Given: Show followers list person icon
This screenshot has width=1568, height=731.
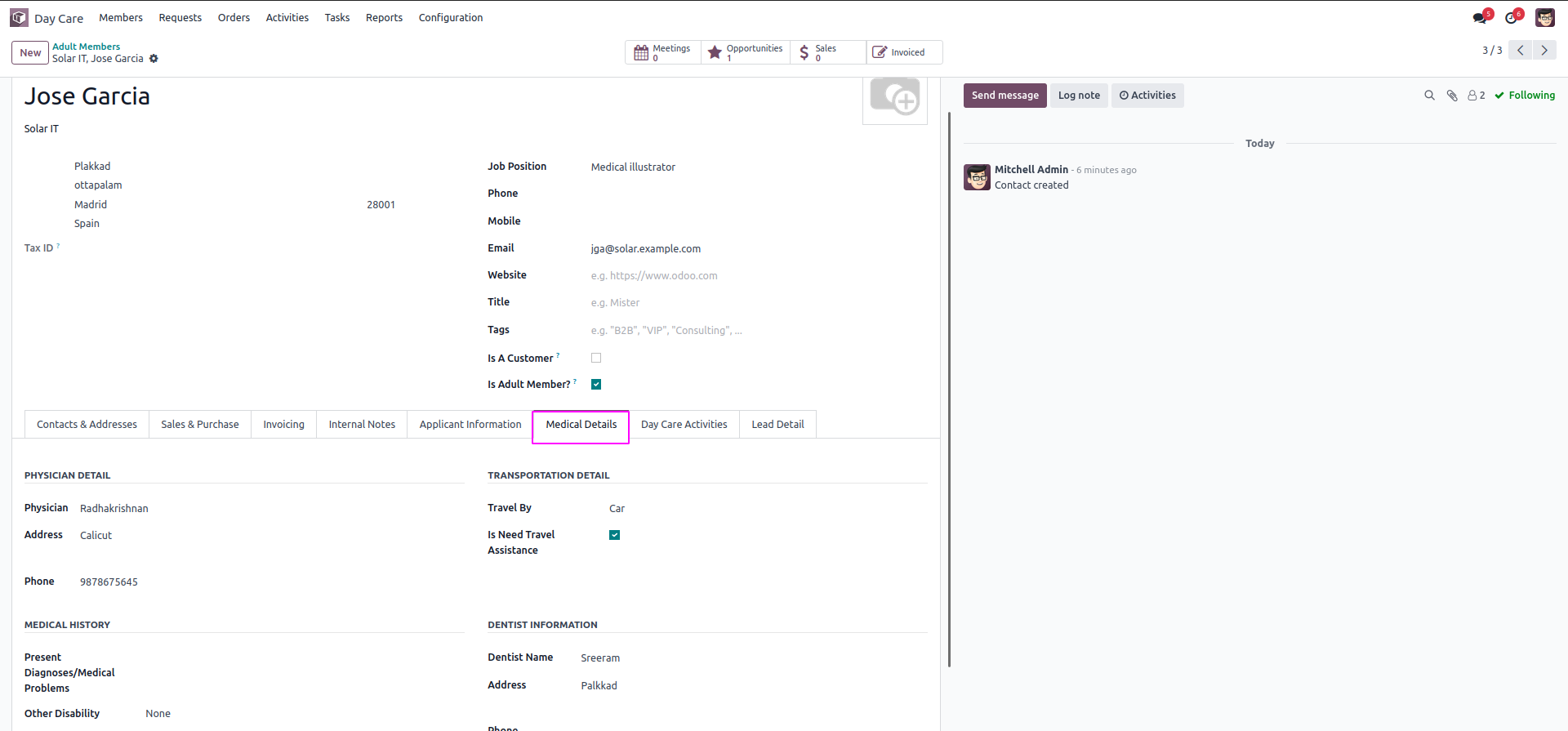Looking at the screenshot, I should coord(1476,96).
